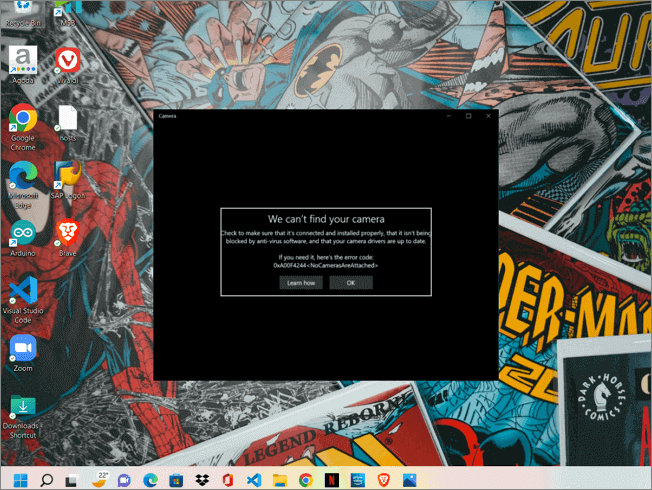652x490 pixels.
Task: Open the Brave desktop icon
Action: point(67,238)
